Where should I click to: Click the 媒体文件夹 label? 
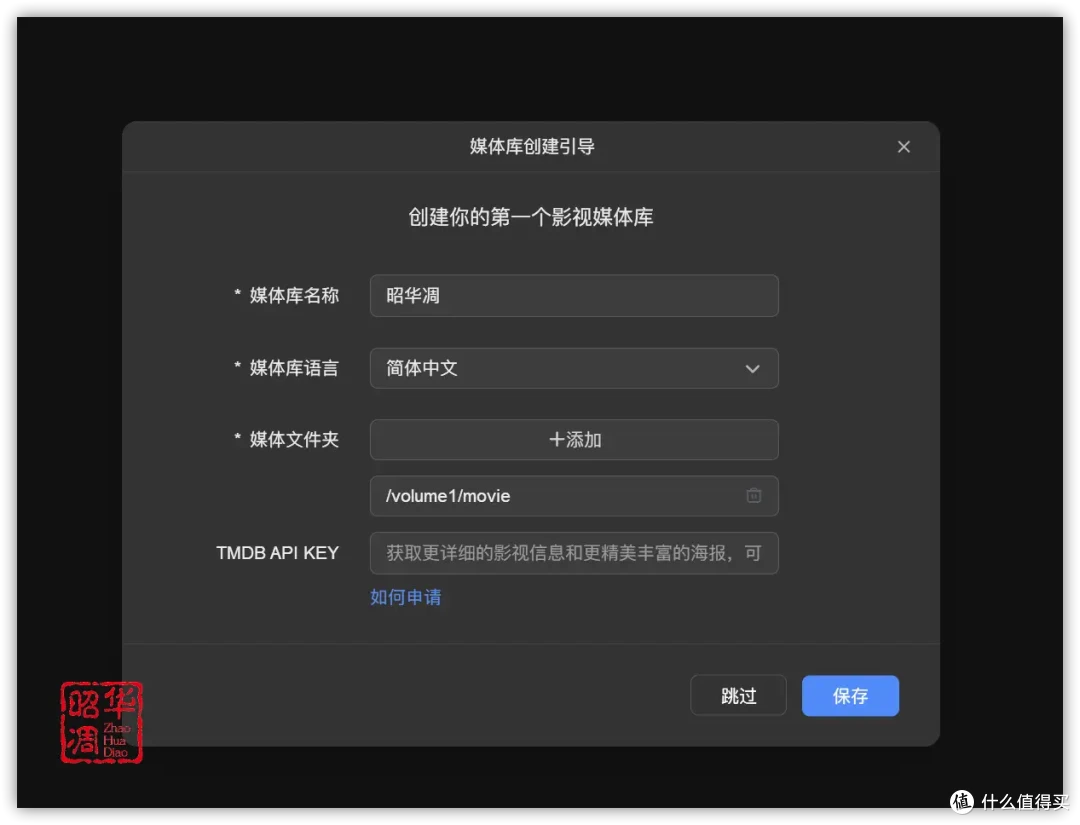[294, 439]
